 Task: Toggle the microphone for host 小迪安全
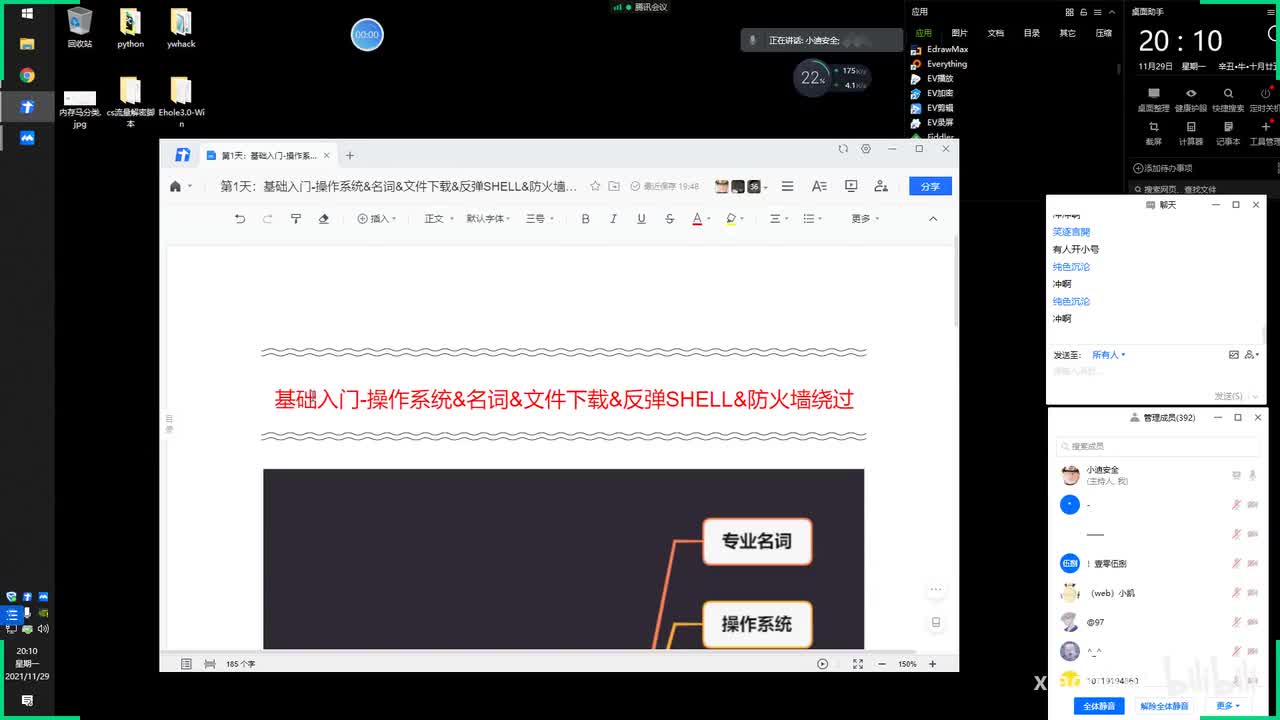pyautogui.click(x=1253, y=476)
